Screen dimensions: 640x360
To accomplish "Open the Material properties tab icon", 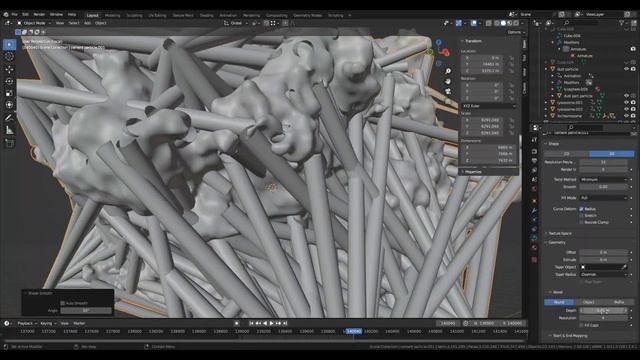I will (x=534, y=248).
